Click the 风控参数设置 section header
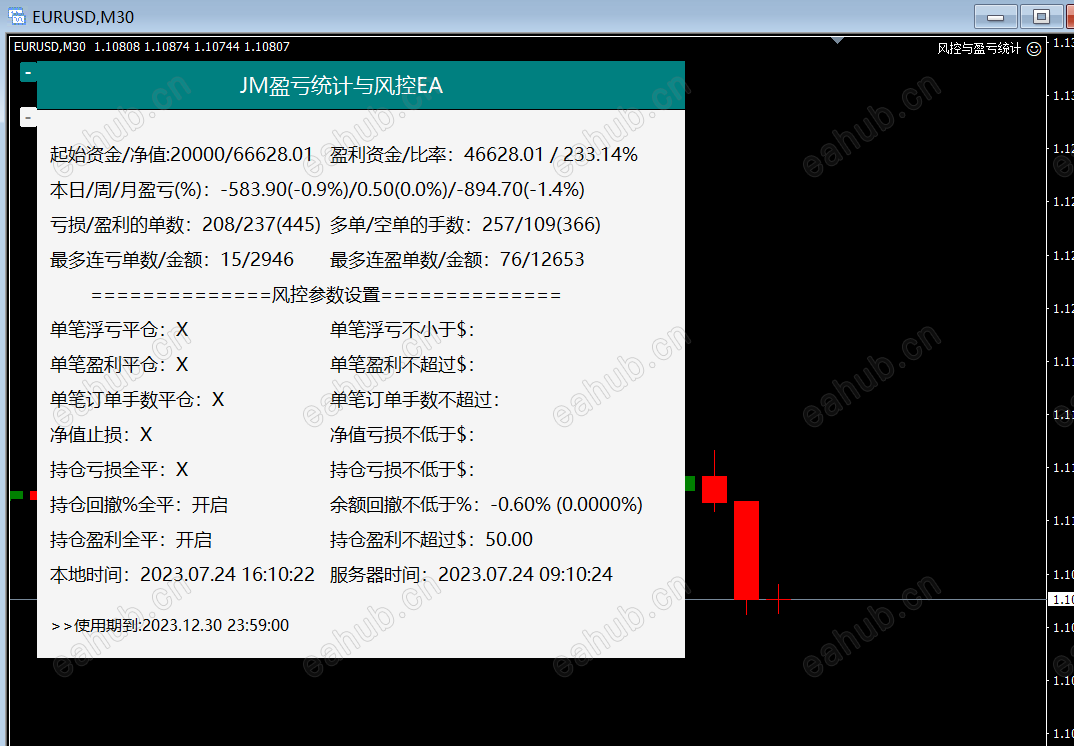This screenshot has height=746, width=1074. point(326,295)
